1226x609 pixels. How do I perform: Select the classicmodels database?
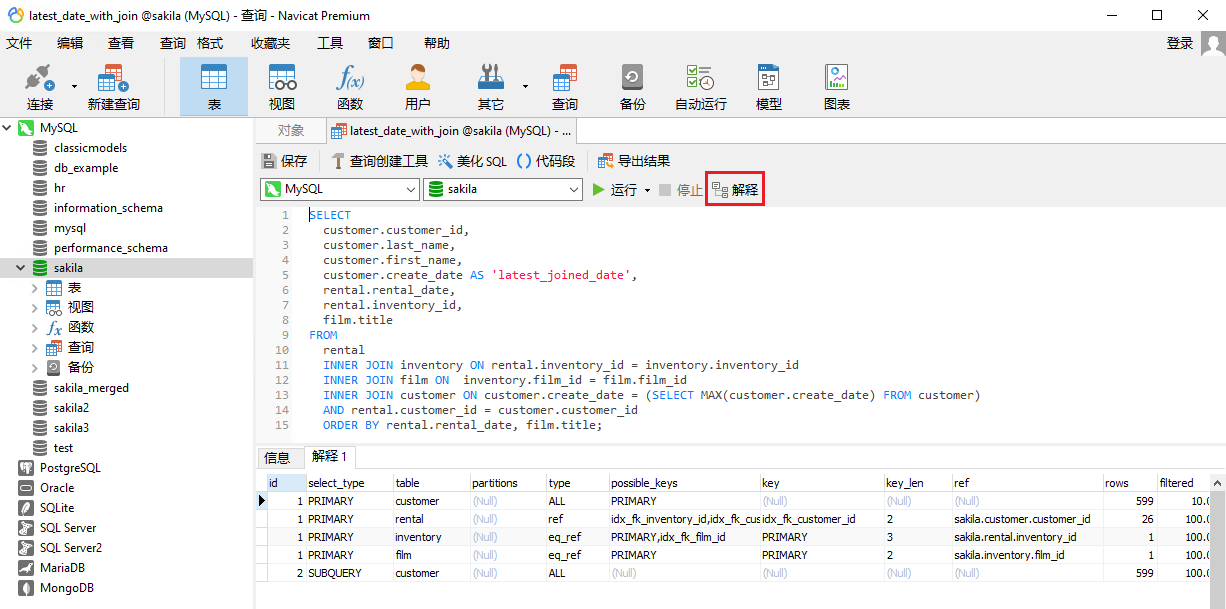[x=90, y=148]
